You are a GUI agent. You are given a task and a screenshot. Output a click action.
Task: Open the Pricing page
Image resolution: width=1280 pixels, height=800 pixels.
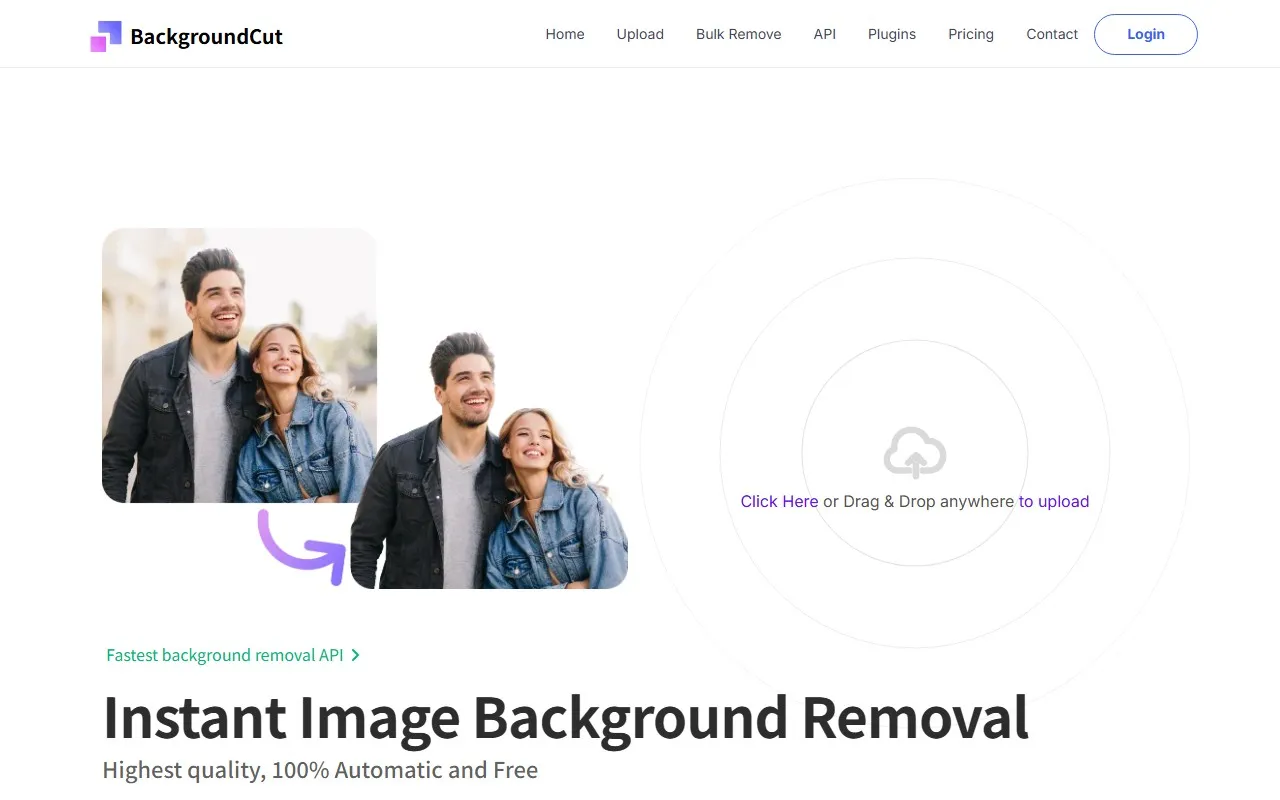pyautogui.click(x=970, y=34)
